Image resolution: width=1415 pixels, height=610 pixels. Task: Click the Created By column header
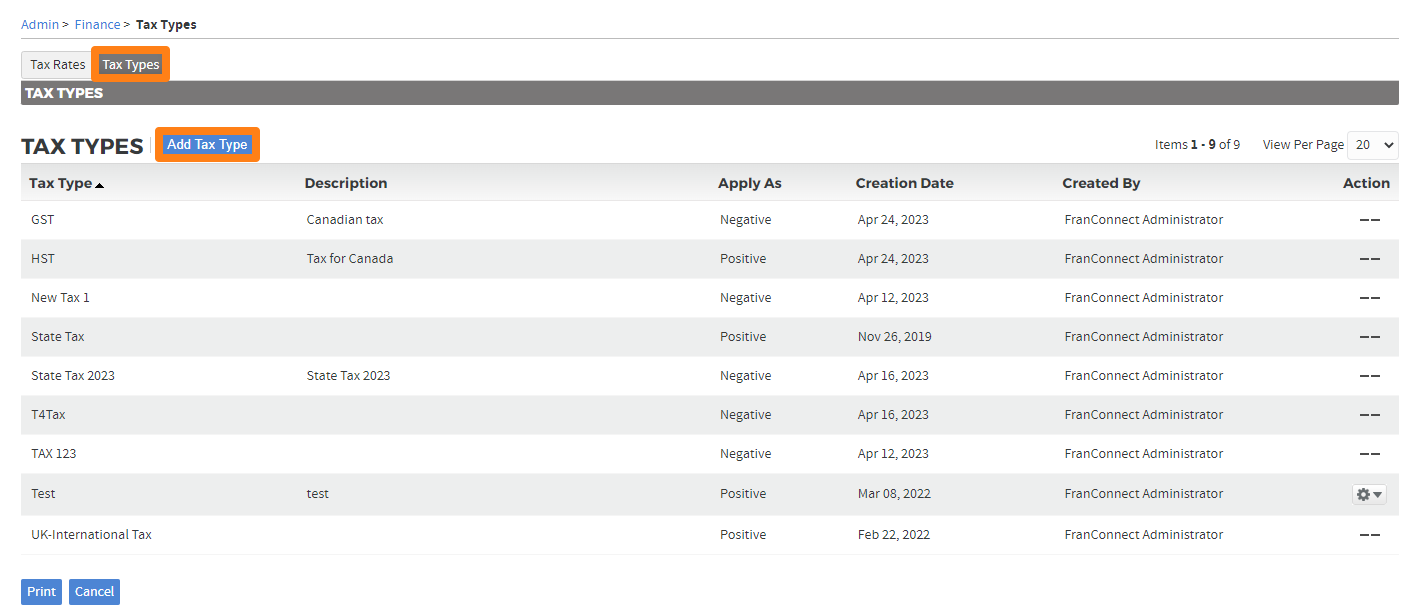1100,183
